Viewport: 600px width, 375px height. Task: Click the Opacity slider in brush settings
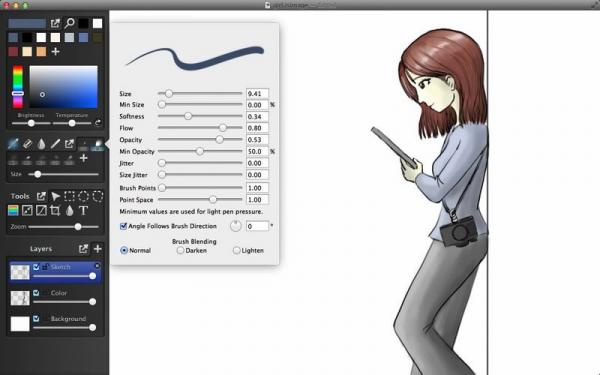click(x=200, y=140)
